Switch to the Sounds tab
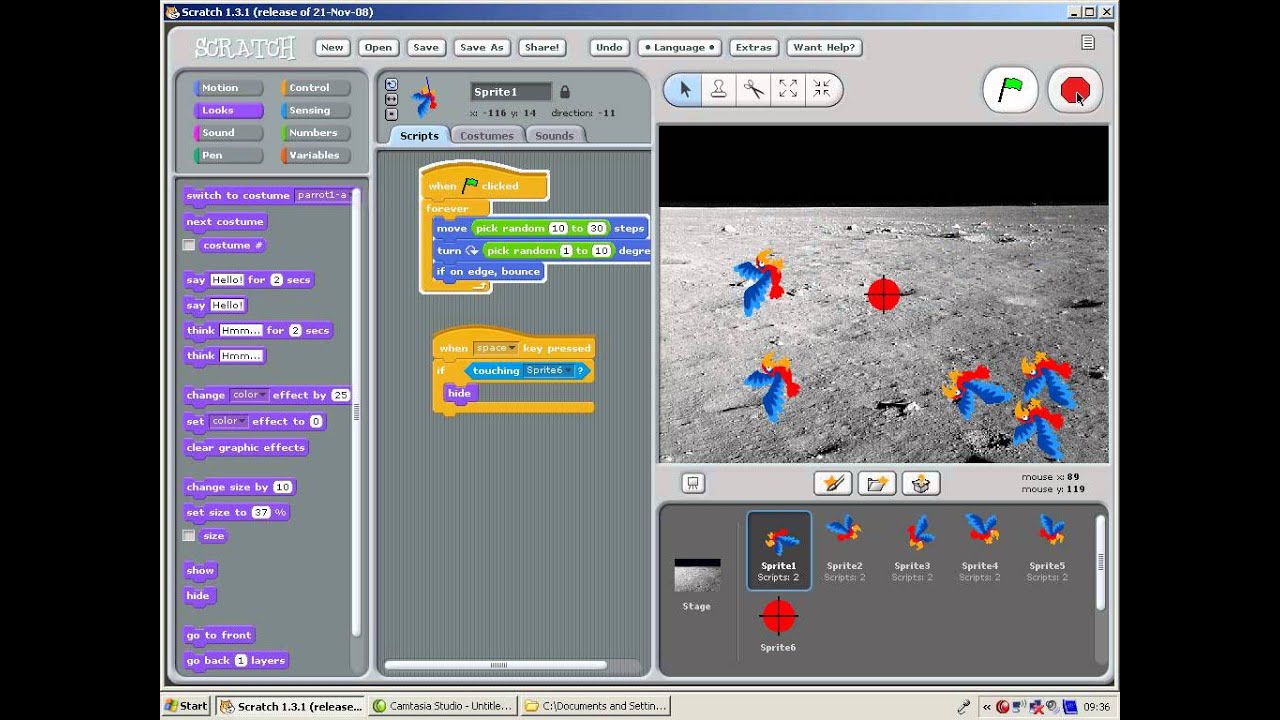The image size is (1280, 720). pos(554,135)
